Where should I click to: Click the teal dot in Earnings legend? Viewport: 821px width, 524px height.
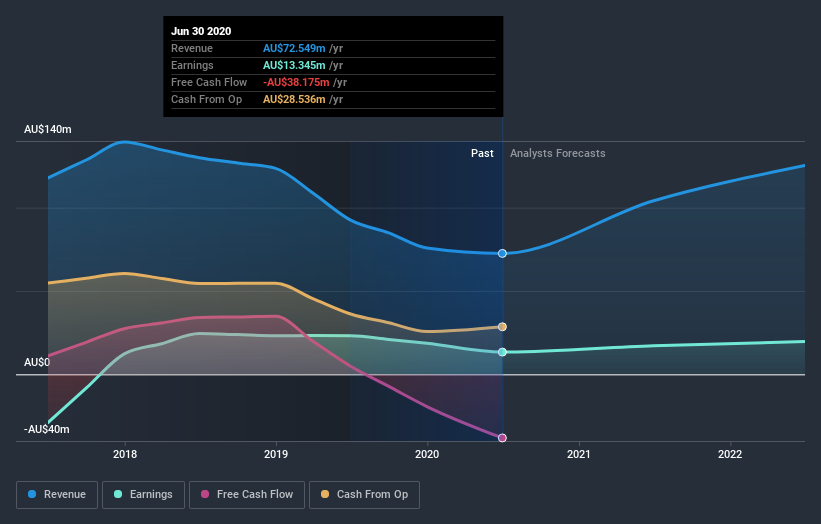[118, 494]
